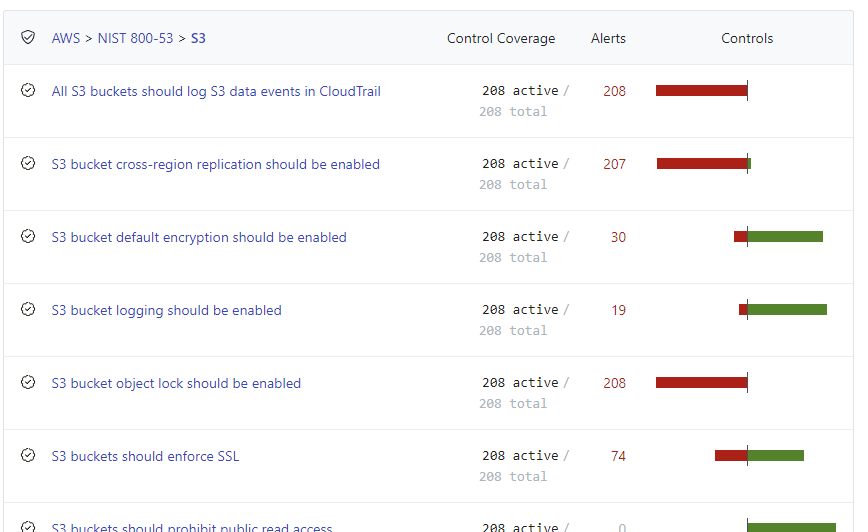Click the Alerts column header
The image size is (868, 532).
(608, 38)
